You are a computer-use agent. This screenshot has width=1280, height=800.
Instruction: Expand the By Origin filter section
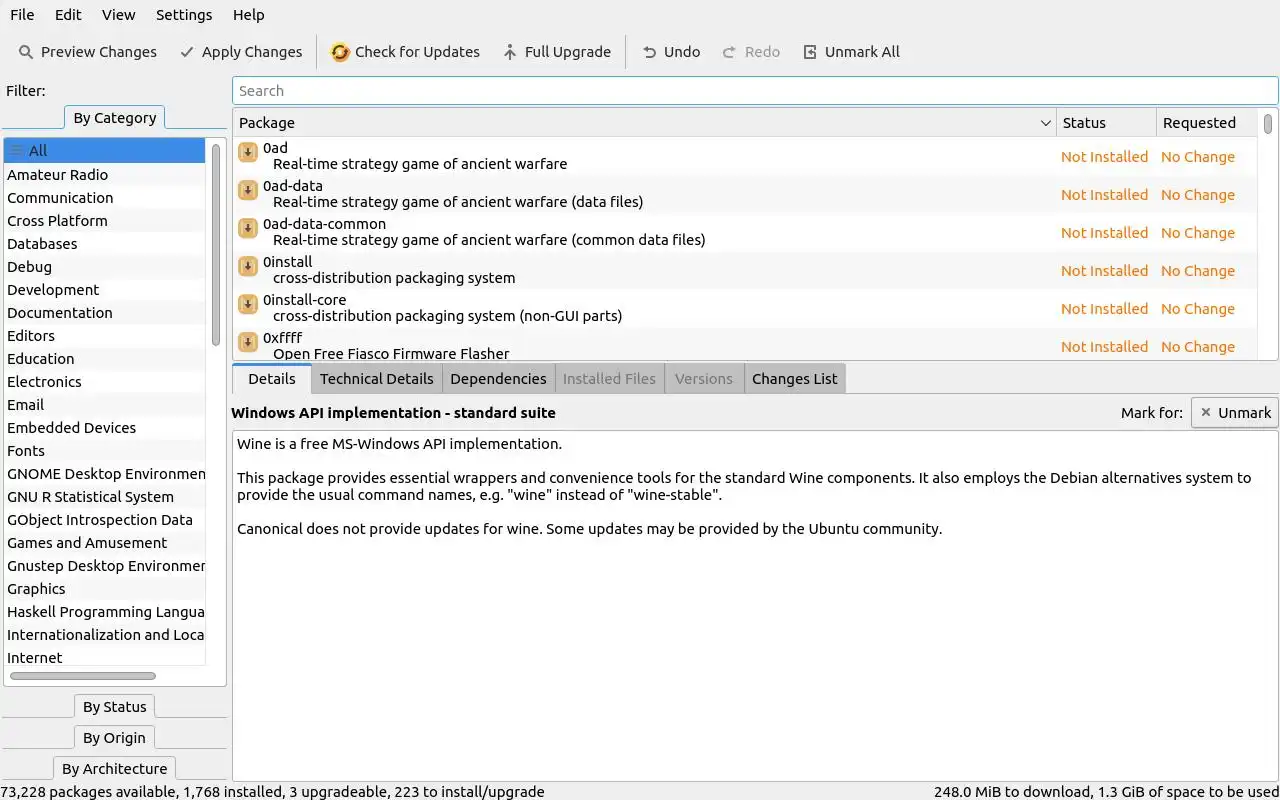(x=115, y=738)
